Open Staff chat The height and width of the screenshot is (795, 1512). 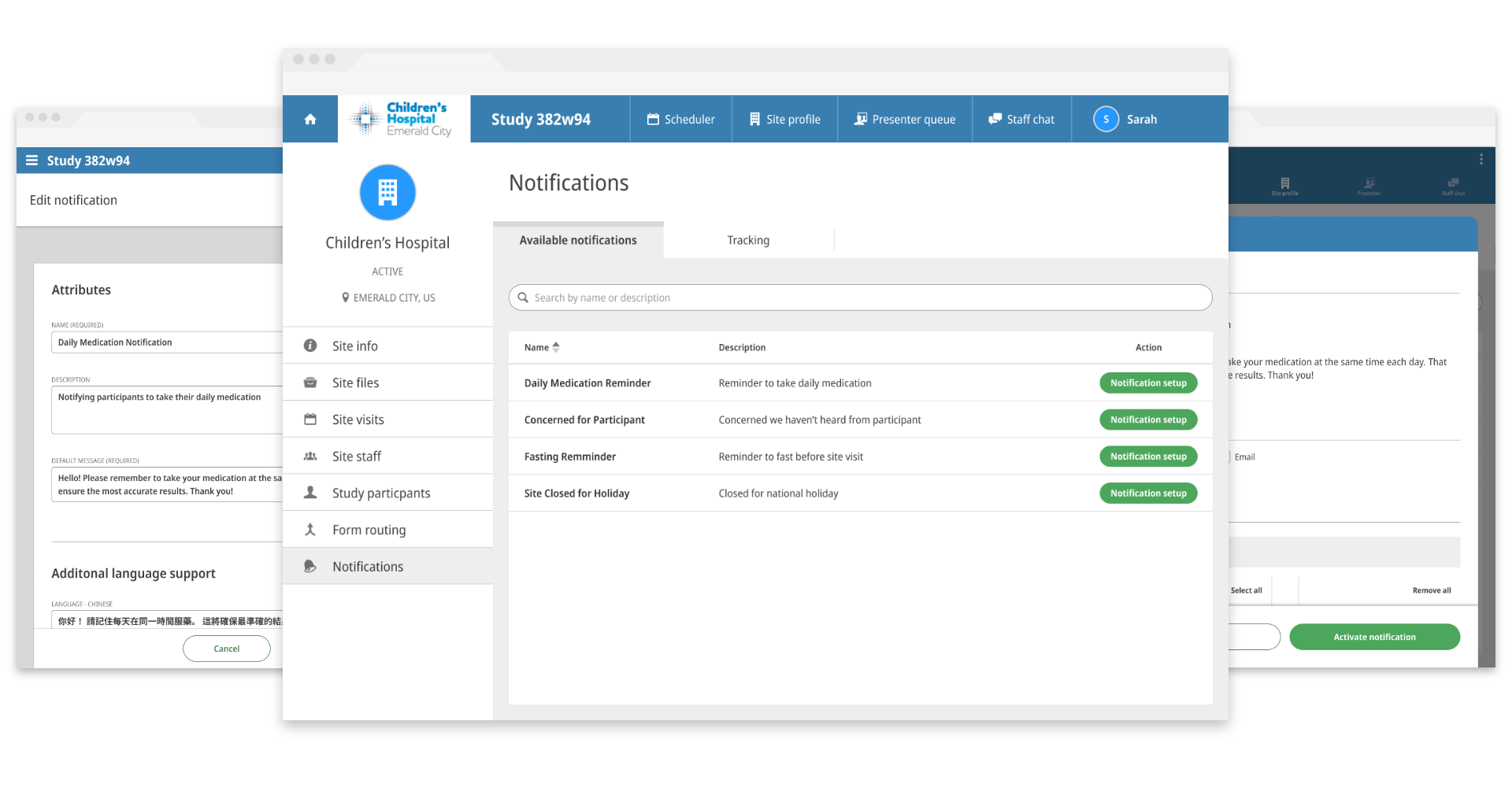pyautogui.click(x=1021, y=119)
